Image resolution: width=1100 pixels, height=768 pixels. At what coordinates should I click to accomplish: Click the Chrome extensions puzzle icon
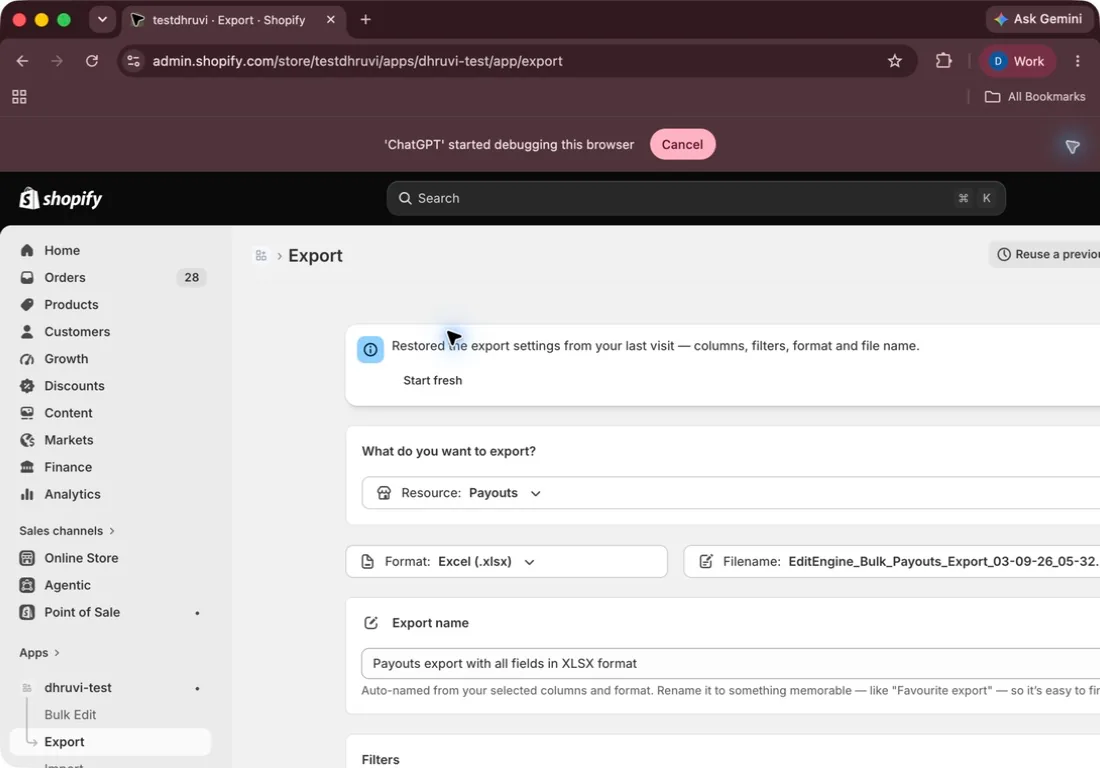point(944,61)
